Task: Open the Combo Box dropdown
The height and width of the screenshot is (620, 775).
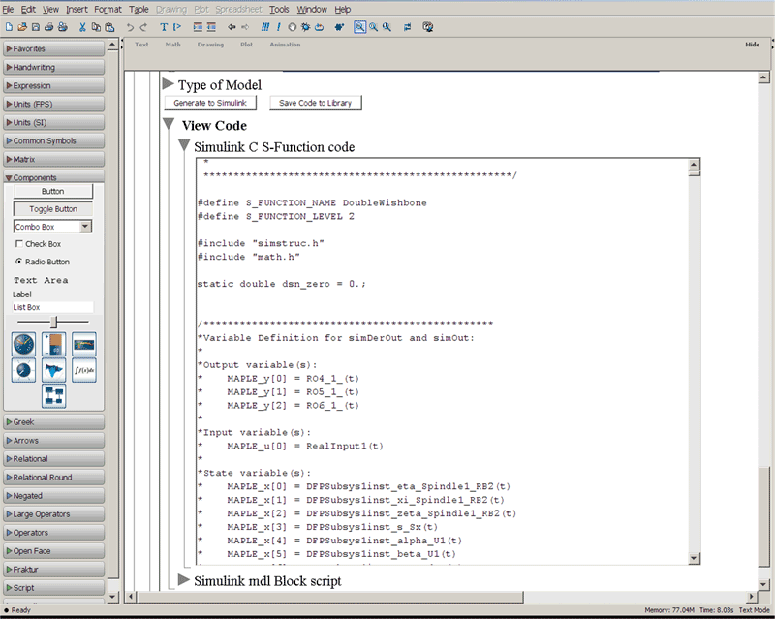Action: click(x=85, y=227)
